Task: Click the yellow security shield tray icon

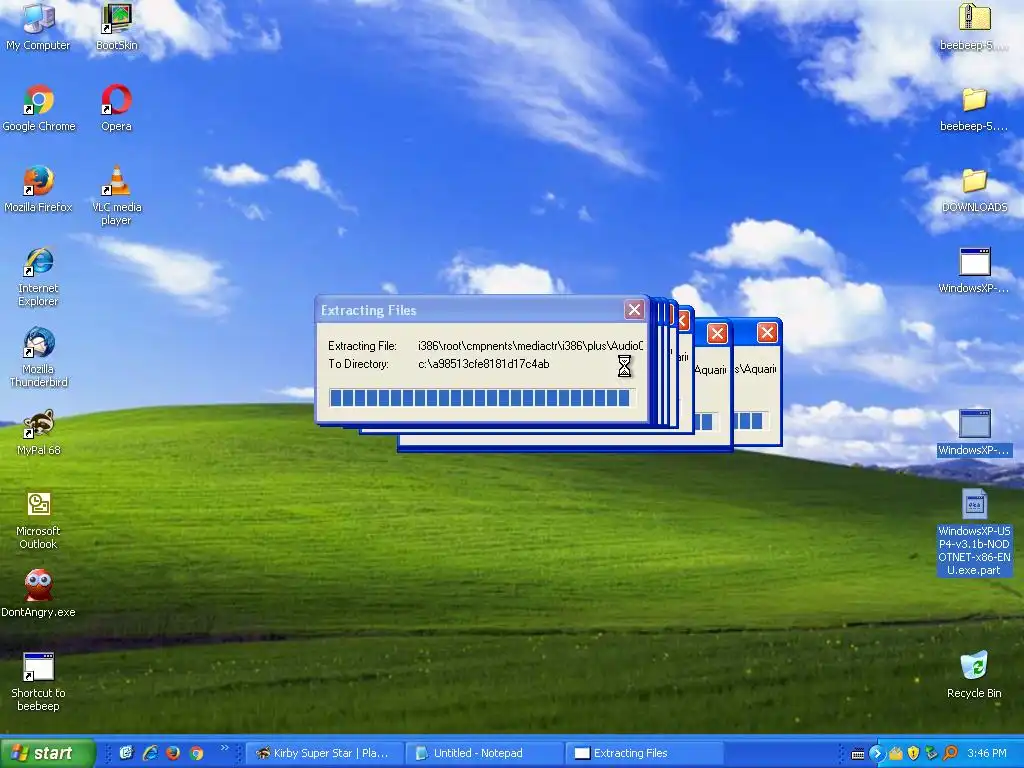Action: [914, 754]
